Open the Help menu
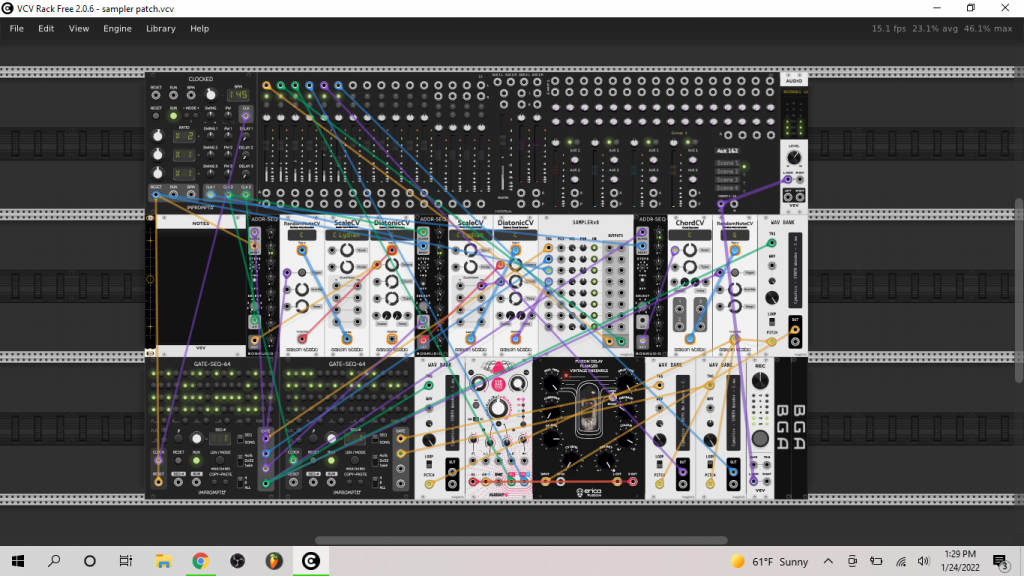The width and height of the screenshot is (1024, 576). [x=199, y=29]
